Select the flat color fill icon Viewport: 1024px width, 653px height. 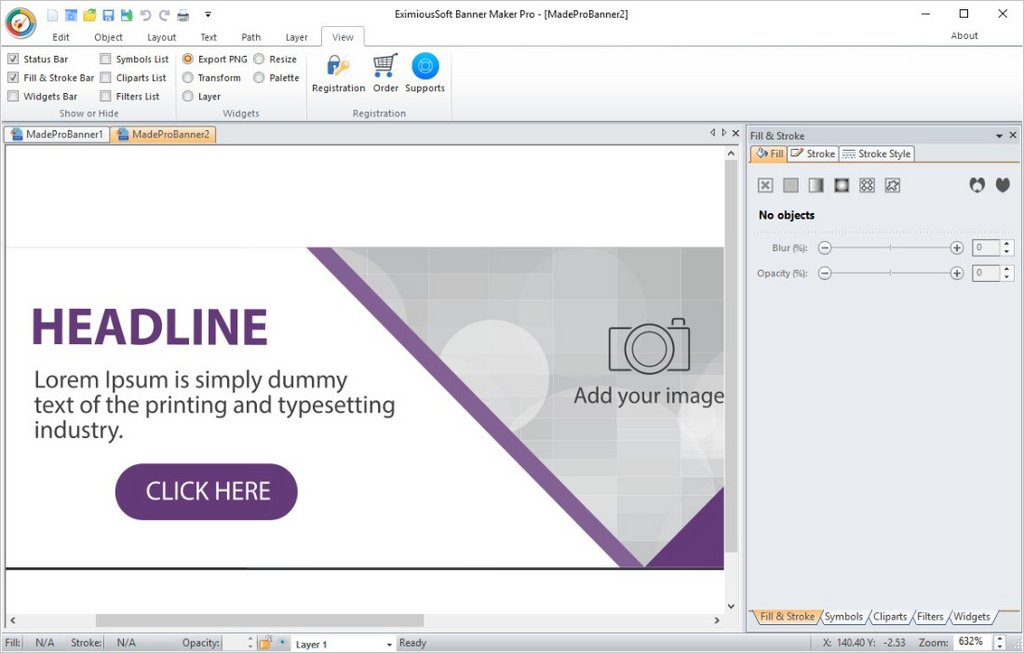pos(791,185)
